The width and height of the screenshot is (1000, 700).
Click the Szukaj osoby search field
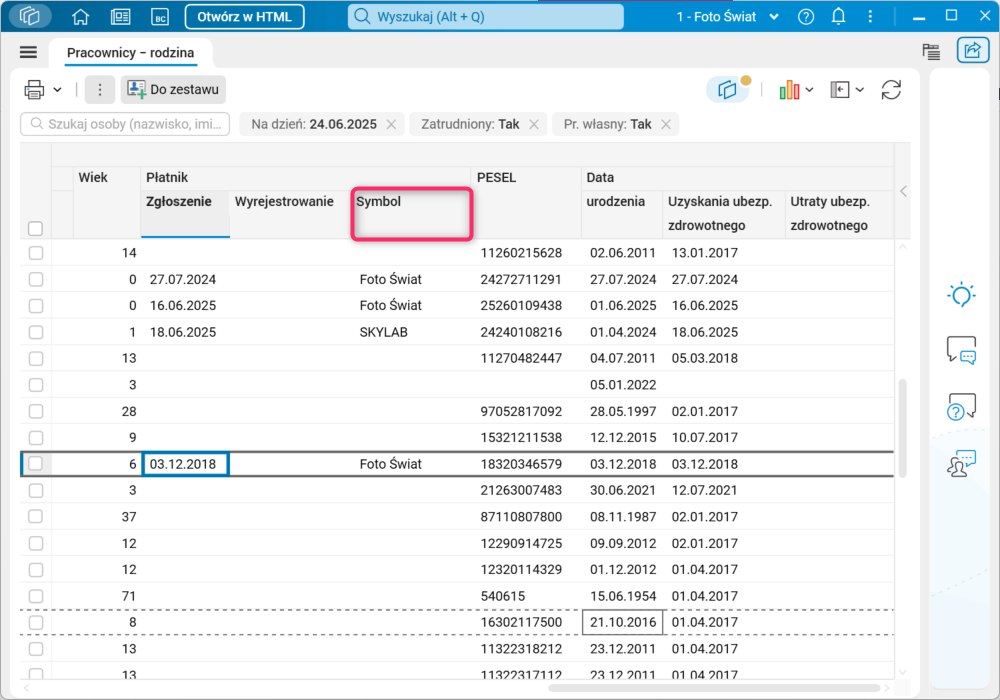(x=126, y=124)
